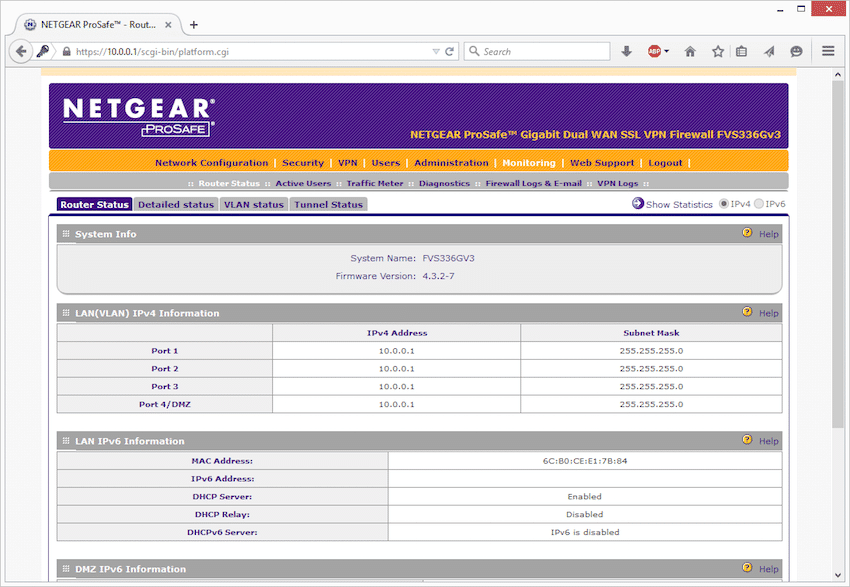This screenshot has width=850, height=587.
Task: Reload the page with the refresh icon
Action: [x=449, y=51]
